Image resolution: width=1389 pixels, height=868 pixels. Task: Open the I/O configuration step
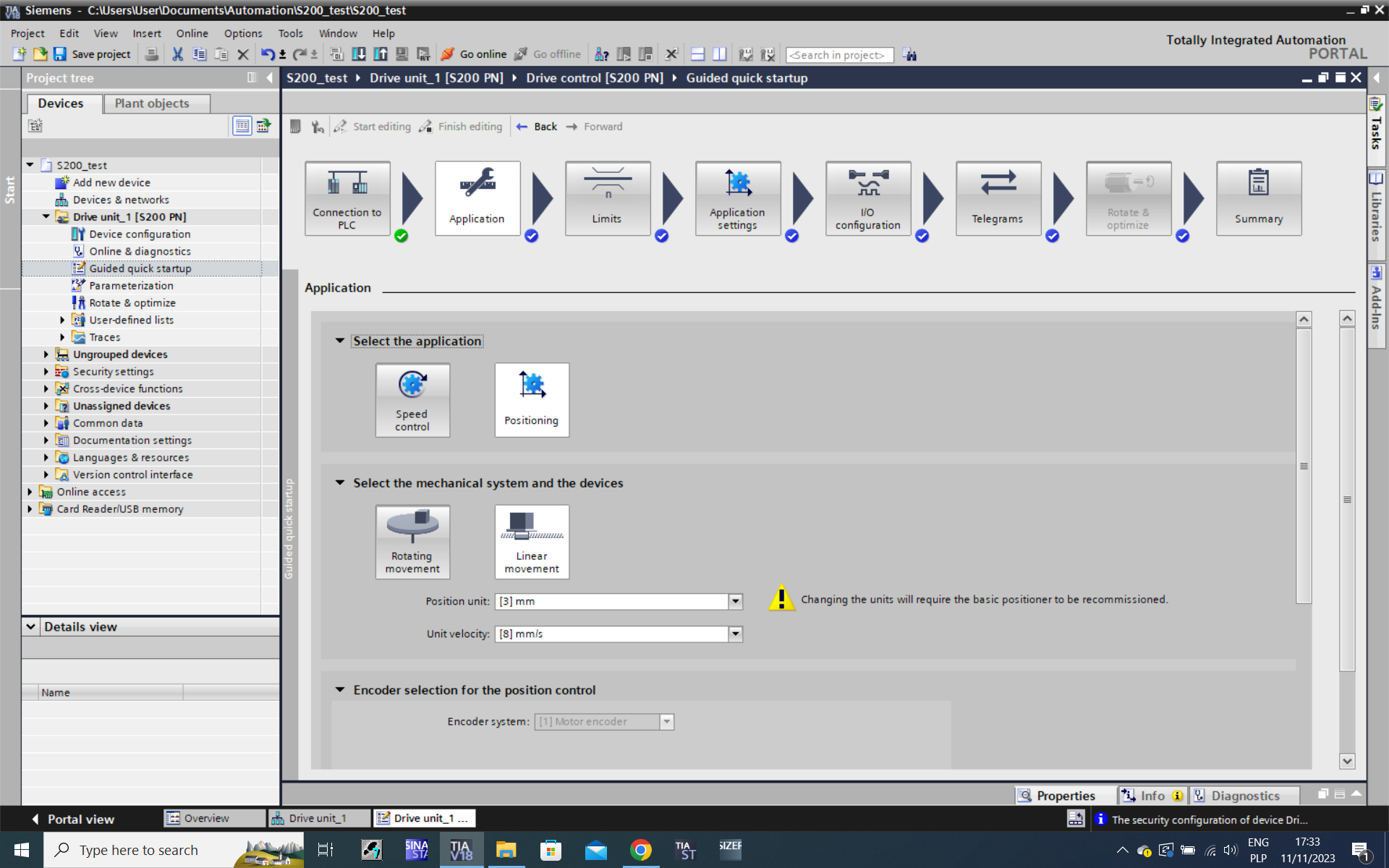pos(867,198)
